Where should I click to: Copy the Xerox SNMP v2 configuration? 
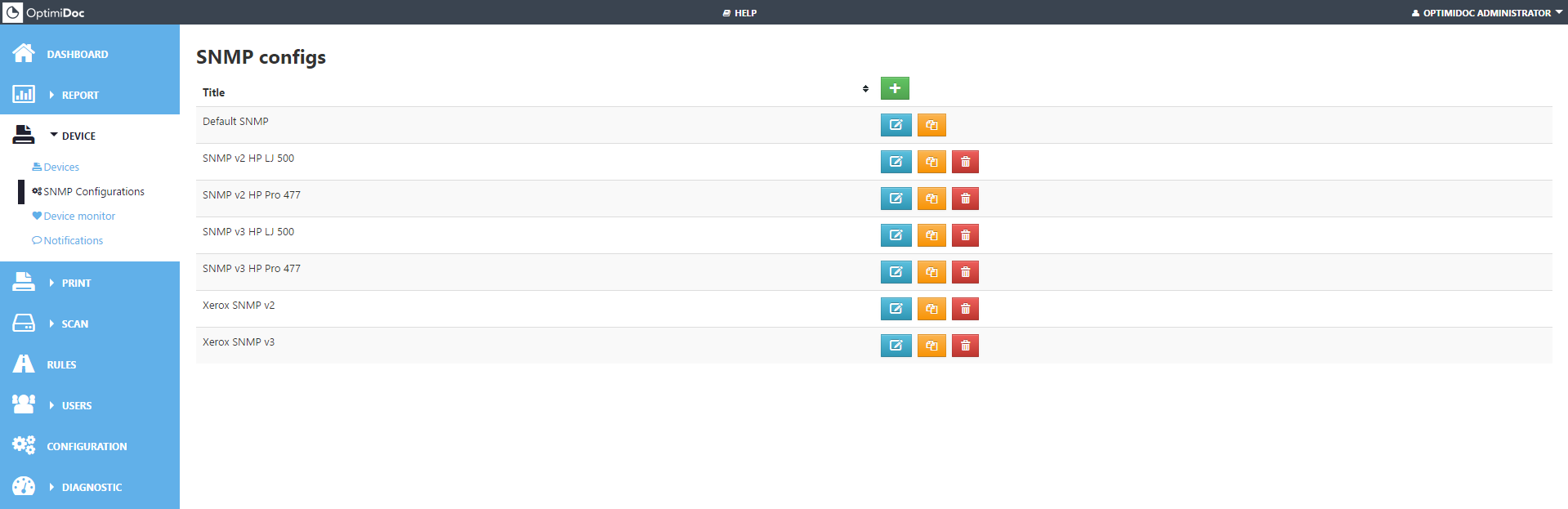coord(931,309)
